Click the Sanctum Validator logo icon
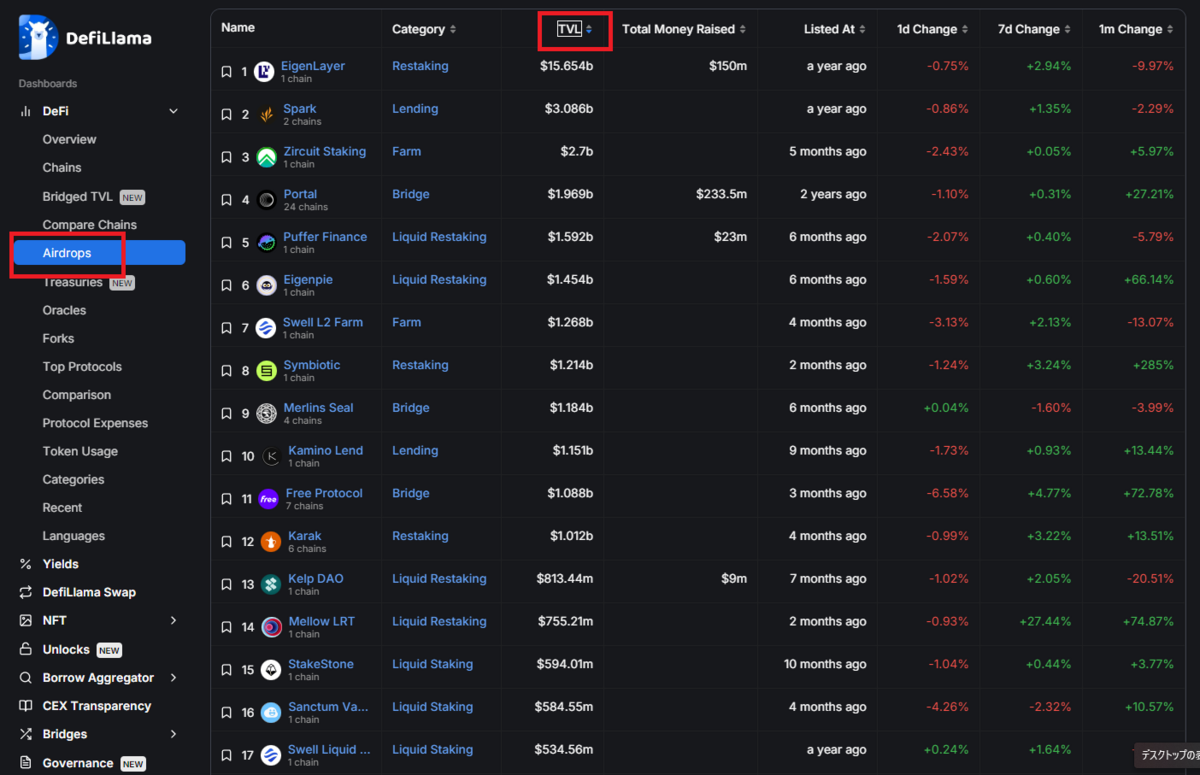The height and width of the screenshot is (775, 1200). 271,713
